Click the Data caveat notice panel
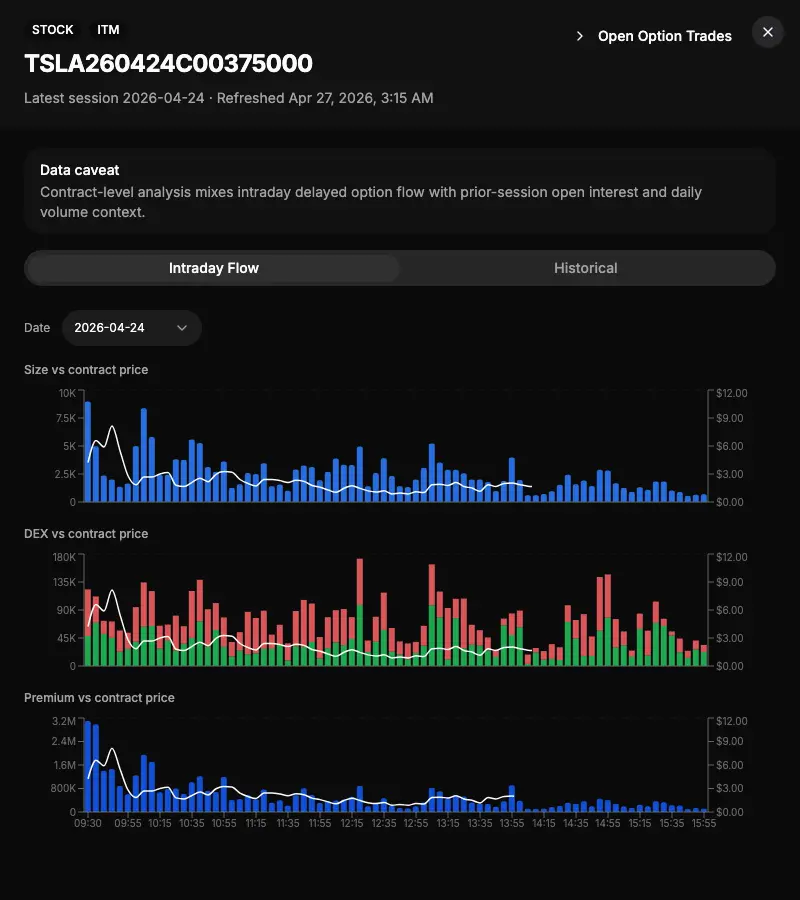The height and width of the screenshot is (900, 800). coord(400,190)
